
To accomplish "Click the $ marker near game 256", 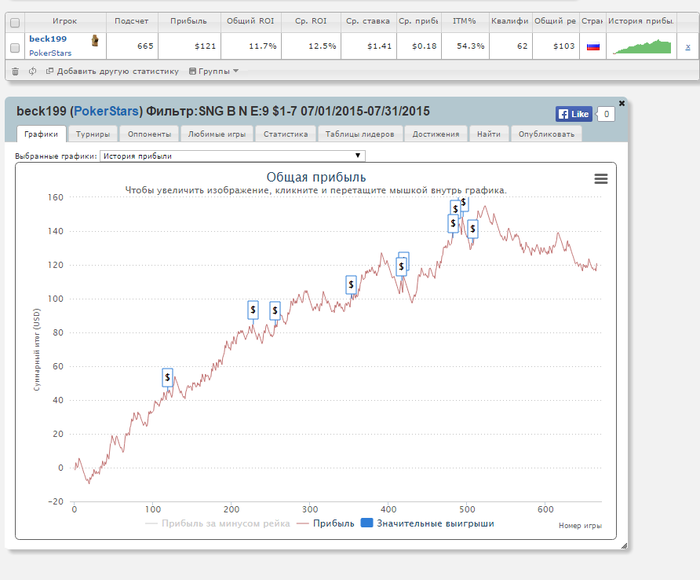I will tap(275, 310).
